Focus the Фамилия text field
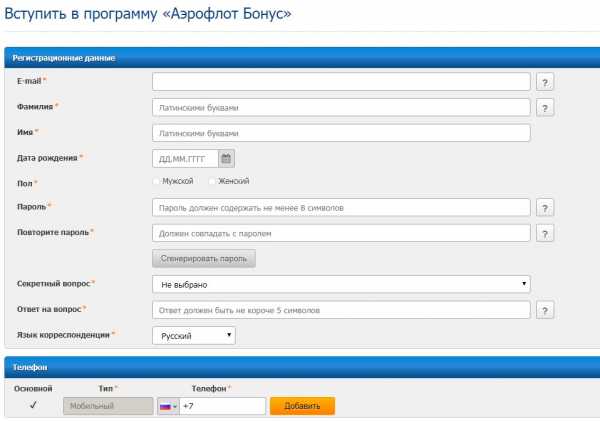The height and width of the screenshot is (422, 600). point(340,108)
